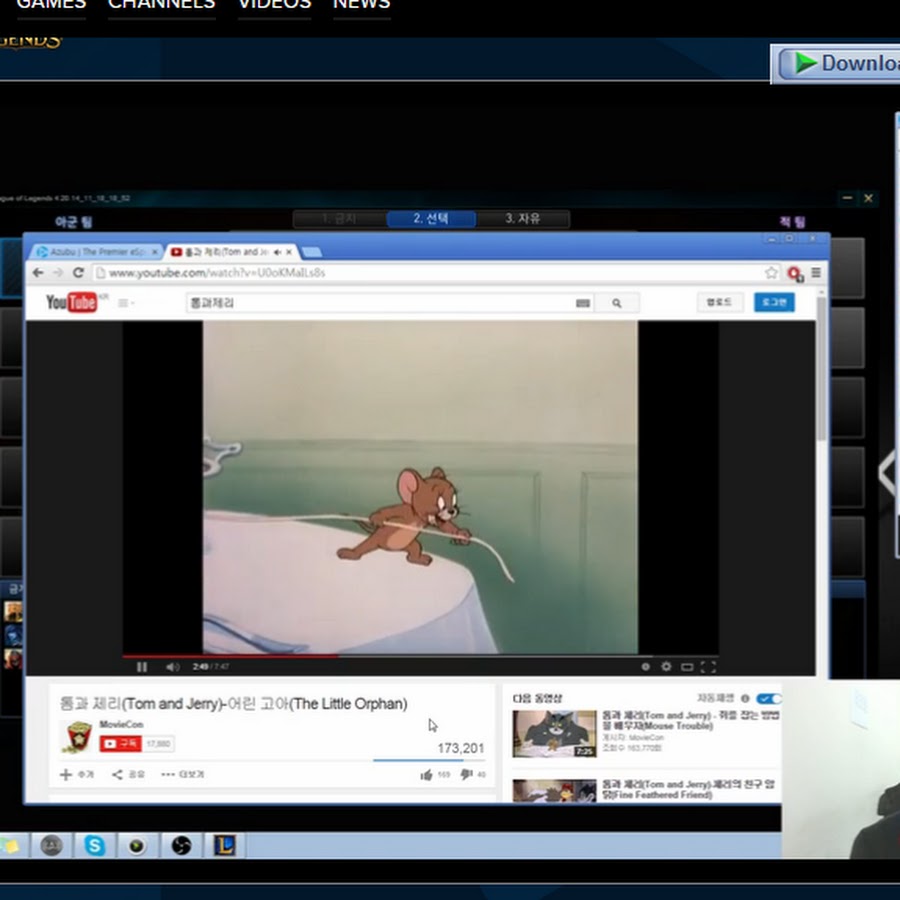900x900 pixels.
Task: Open the GAMES menu in site header
Action: [51, 5]
